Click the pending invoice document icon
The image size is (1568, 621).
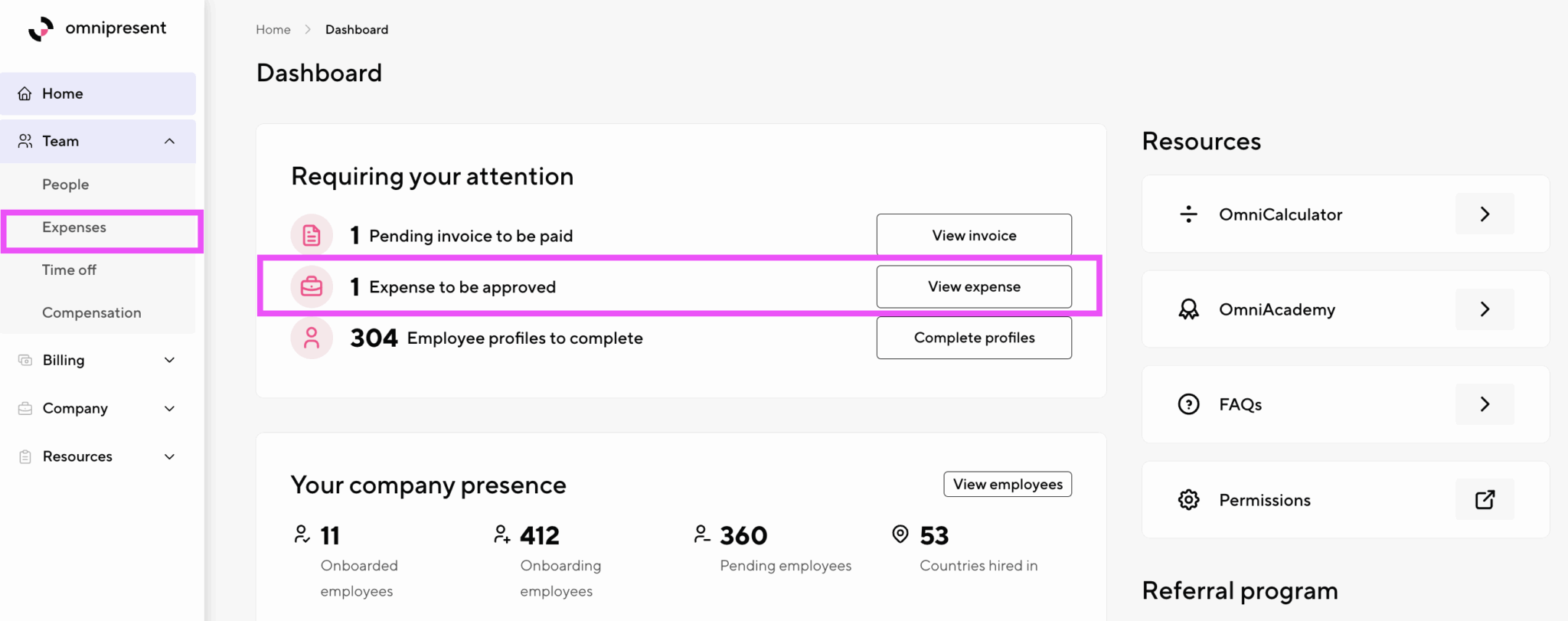(x=312, y=235)
